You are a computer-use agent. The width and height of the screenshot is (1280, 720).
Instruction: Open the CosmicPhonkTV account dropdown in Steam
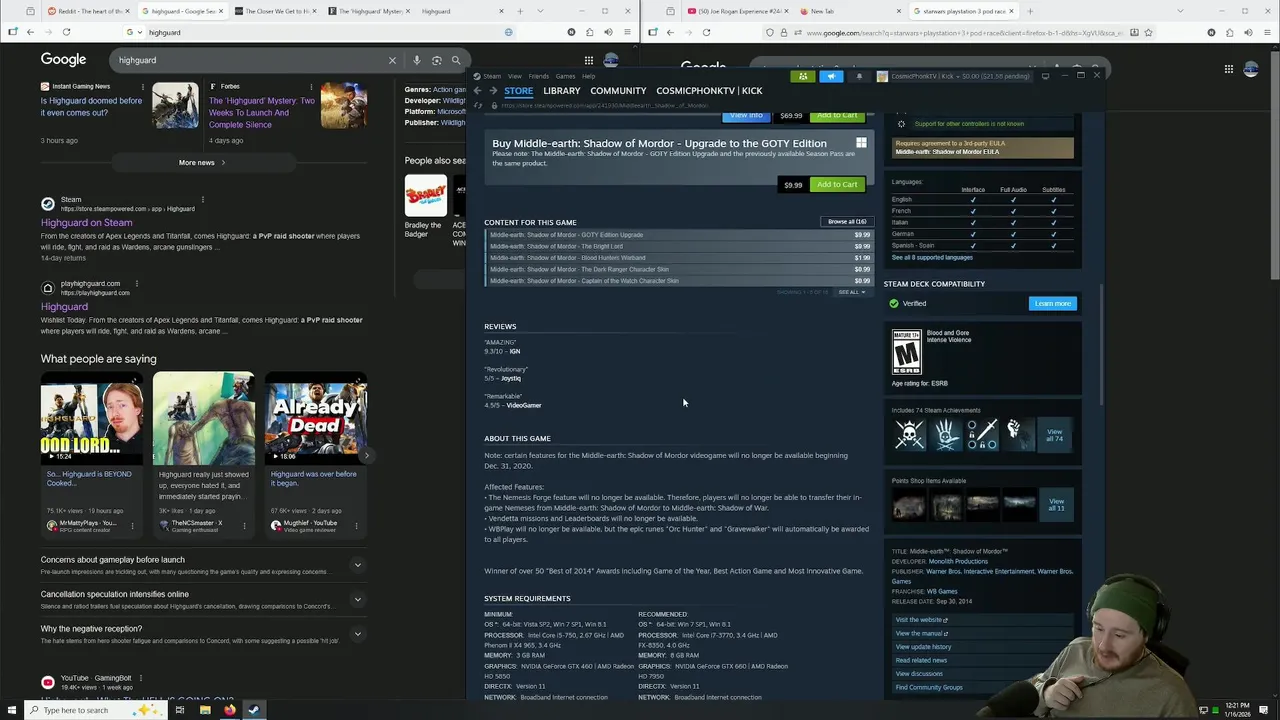(x=953, y=76)
